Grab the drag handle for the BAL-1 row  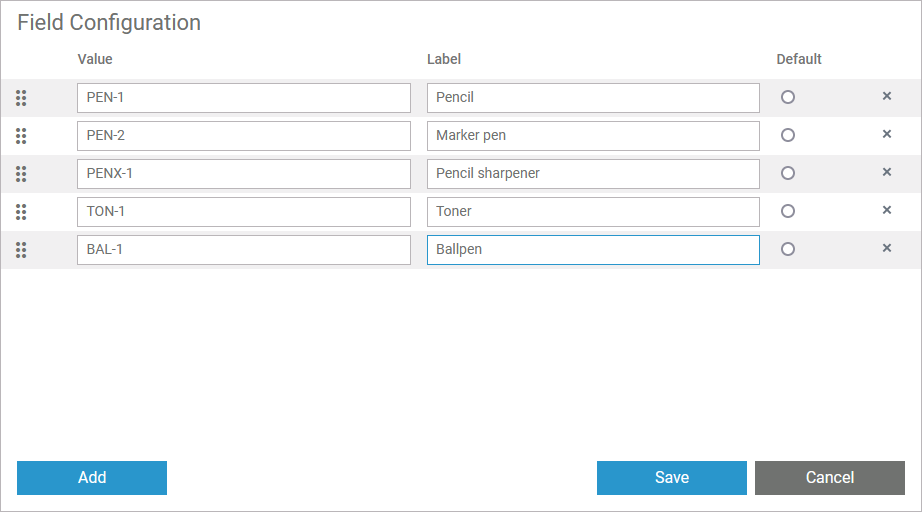coord(21,250)
